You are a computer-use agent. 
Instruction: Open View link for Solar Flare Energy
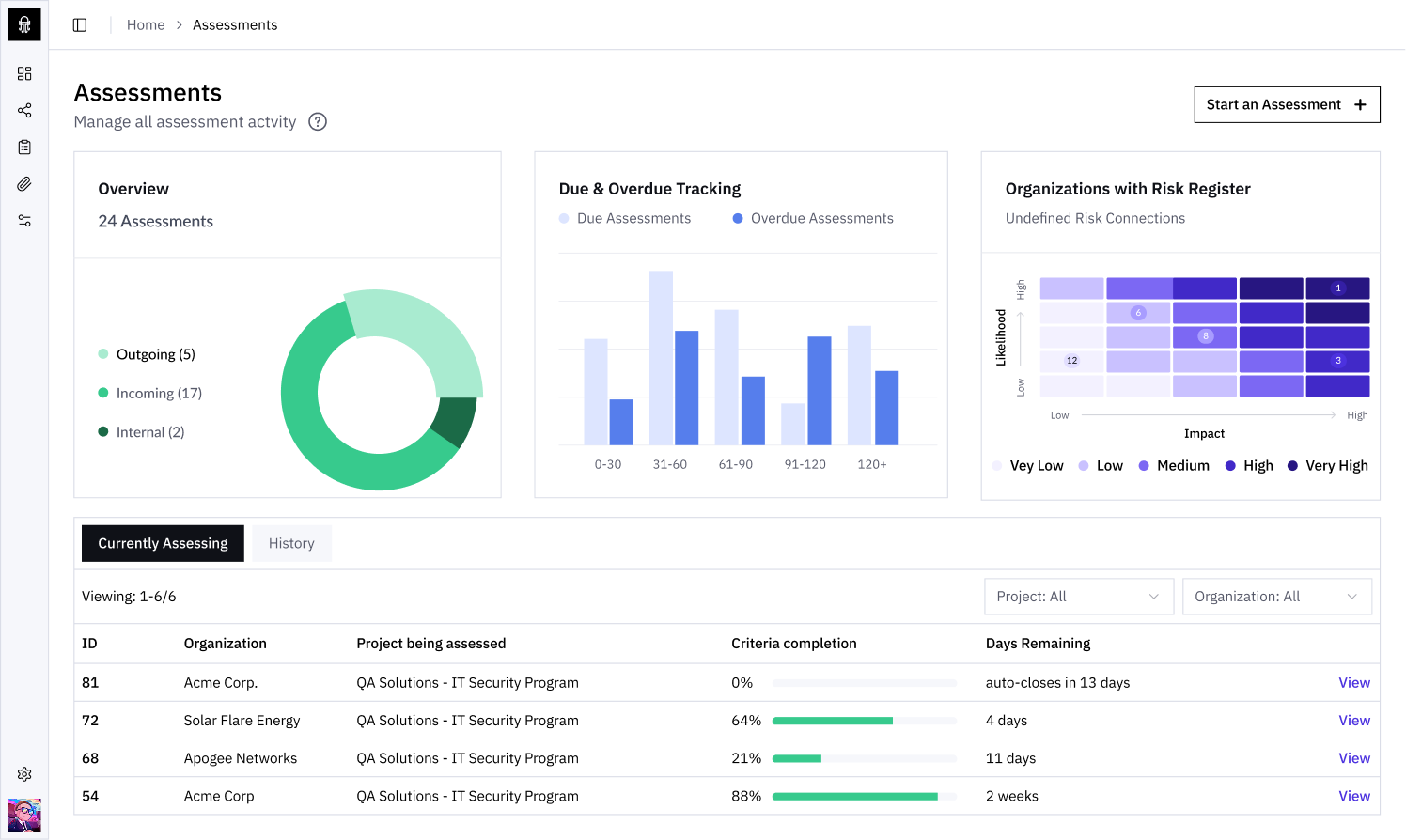pyautogui.click(x=1353, y=721)
